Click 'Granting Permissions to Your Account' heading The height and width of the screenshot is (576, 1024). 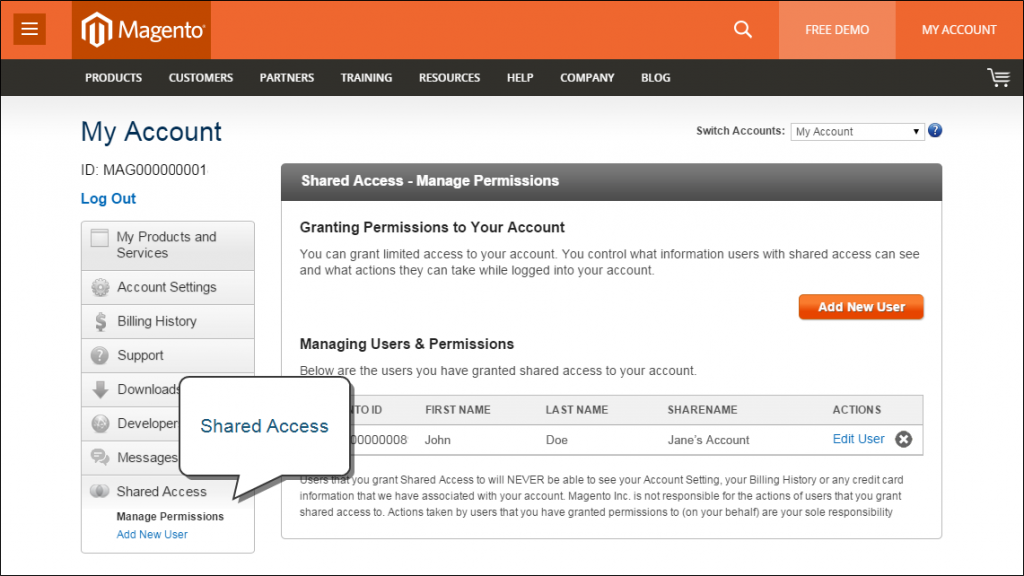432,227
